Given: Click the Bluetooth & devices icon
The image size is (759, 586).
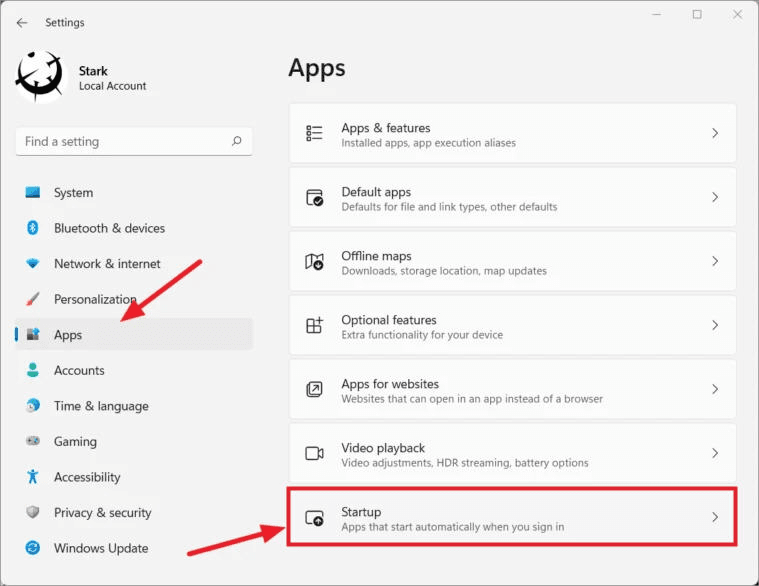Looking at the screenshot, I should pos(33,228).
